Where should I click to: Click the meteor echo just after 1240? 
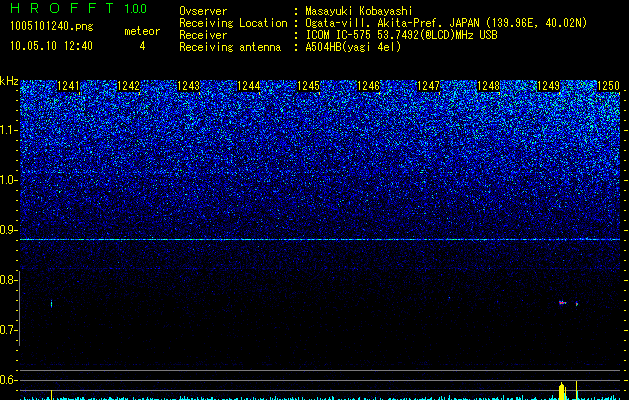point(51,304)
